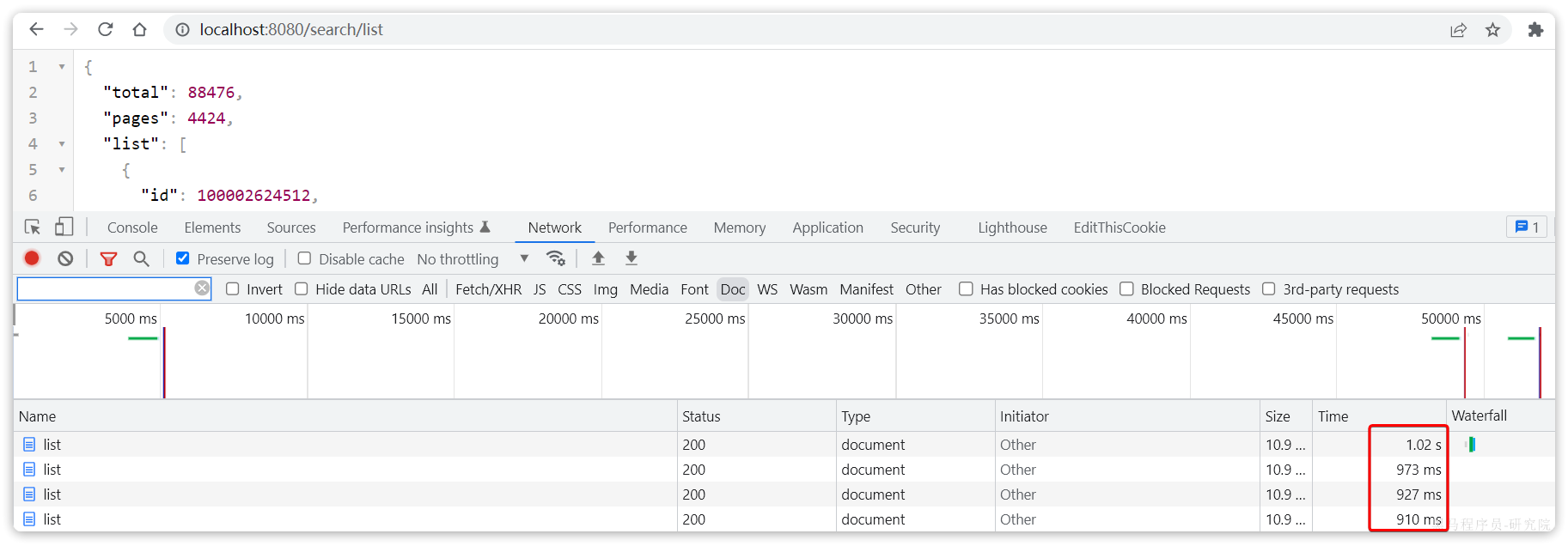Open the Lighthouse tab

point(1012,227)
